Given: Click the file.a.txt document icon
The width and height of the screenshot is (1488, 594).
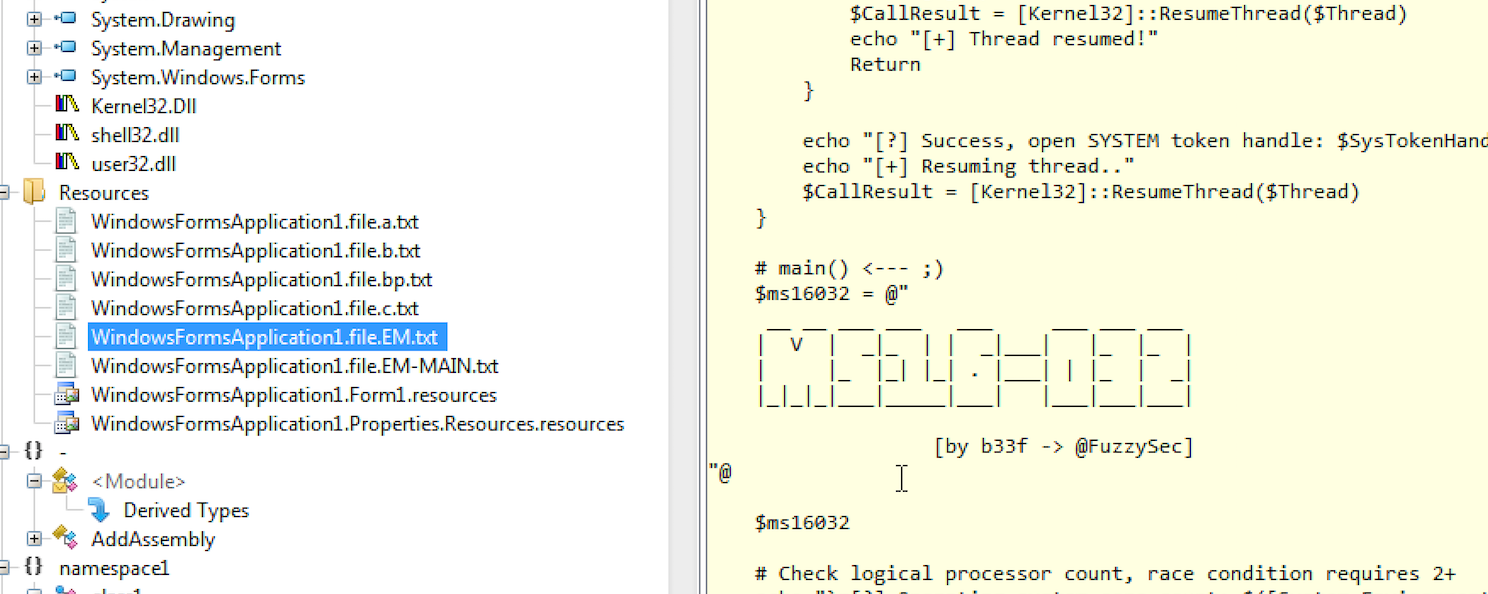Looking at the screenshot, I should (x=66, y=221).
